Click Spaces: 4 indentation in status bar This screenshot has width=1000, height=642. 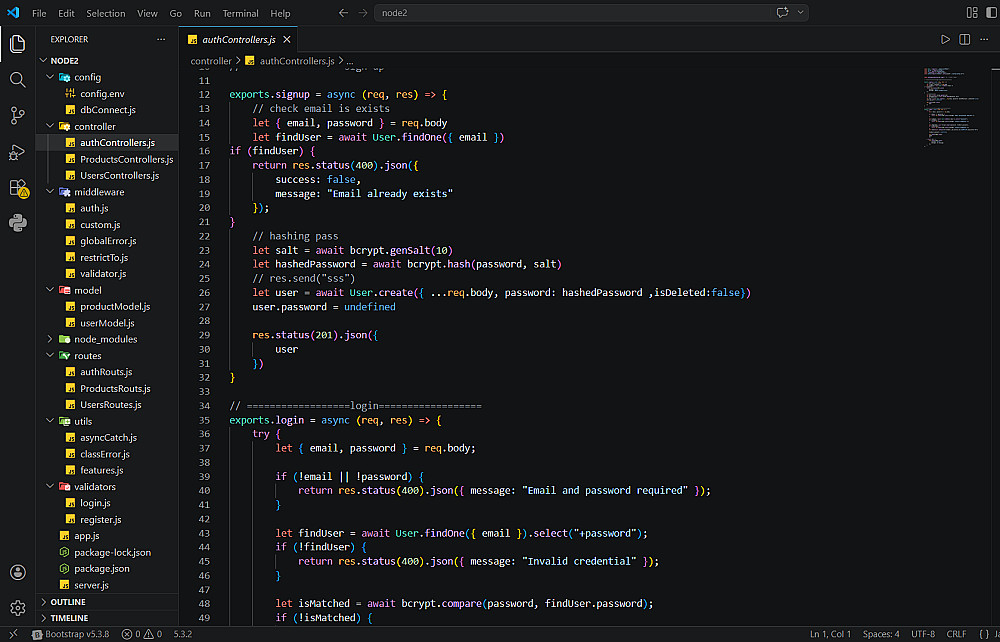[x=881, y=634]
